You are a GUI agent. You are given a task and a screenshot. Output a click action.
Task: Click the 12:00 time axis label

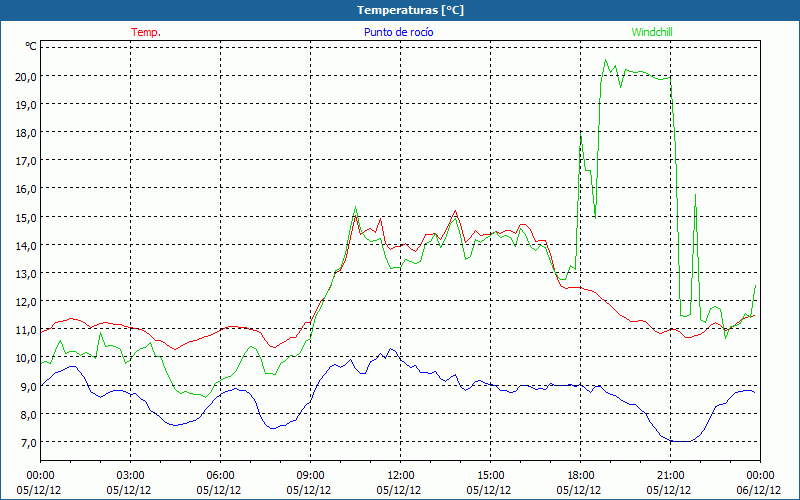(x=401, y=476)
